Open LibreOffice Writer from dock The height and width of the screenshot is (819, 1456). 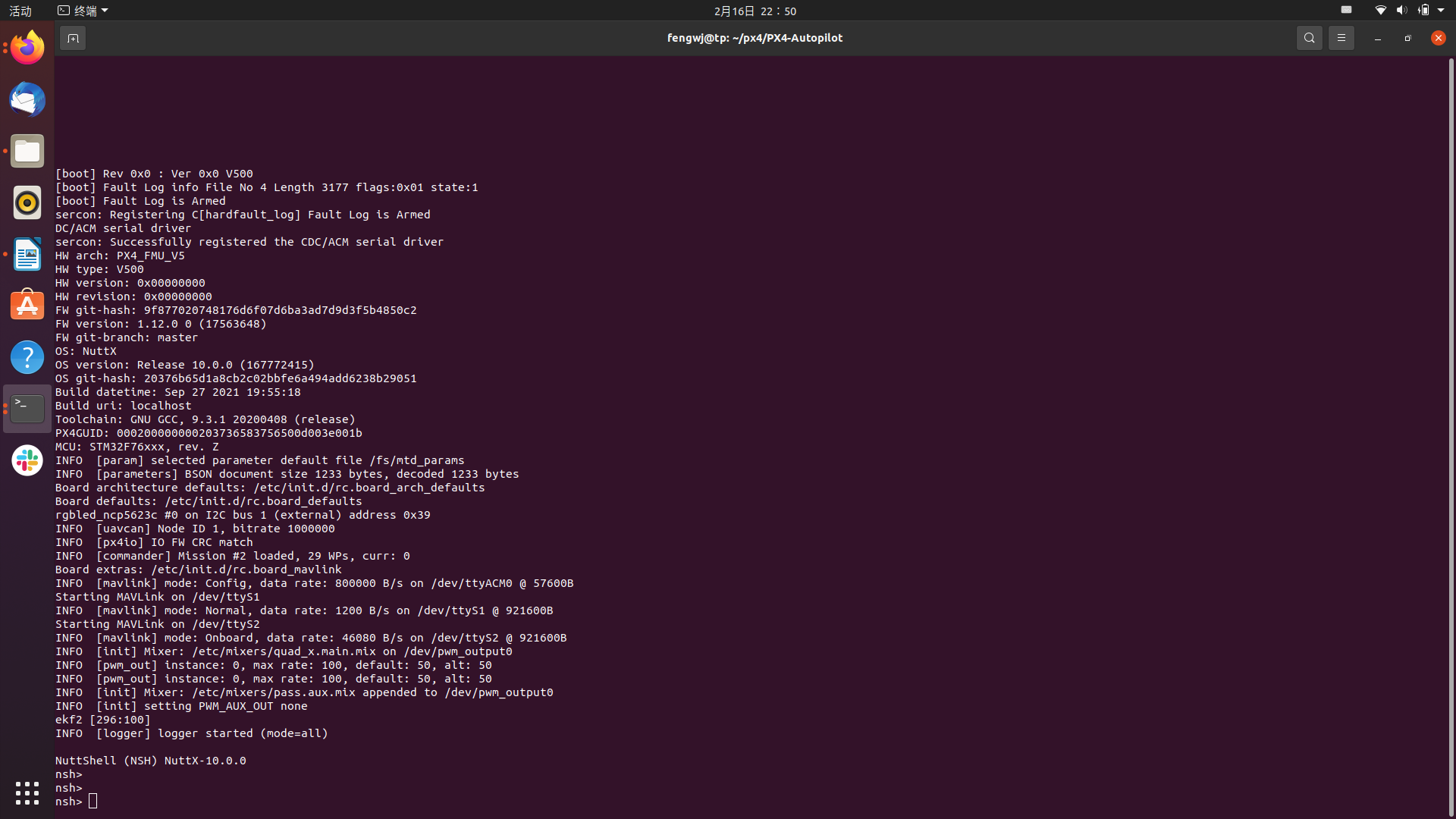pyautogui.click(x=27, y=255)
